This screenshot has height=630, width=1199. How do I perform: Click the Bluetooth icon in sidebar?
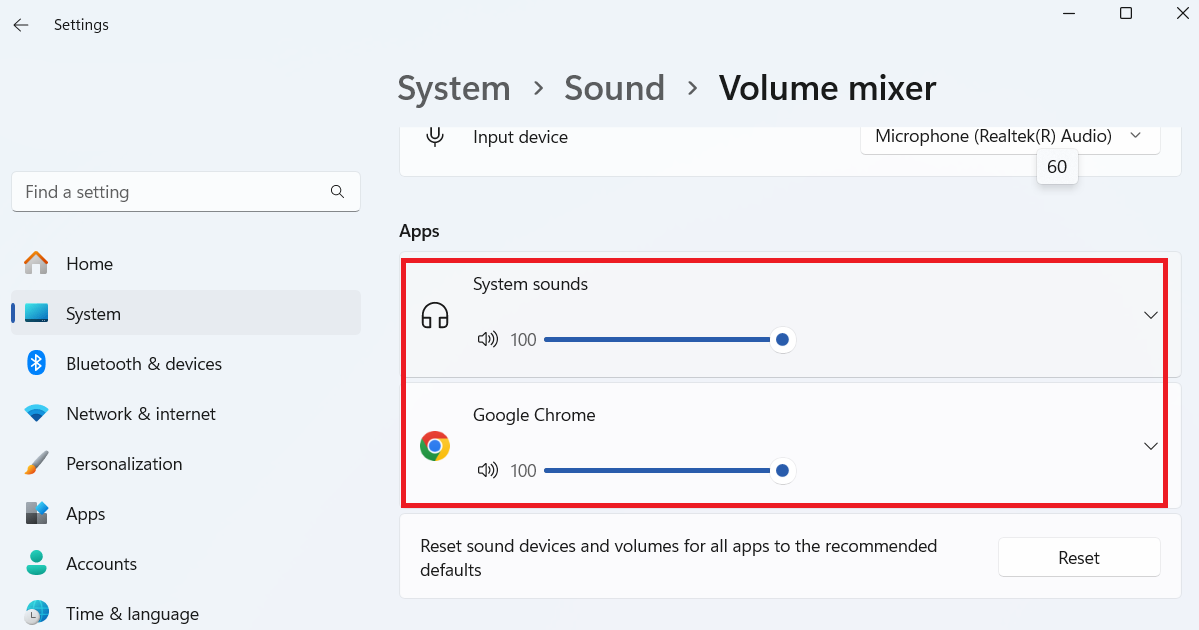pyautogui.click(x=36, y=363)
